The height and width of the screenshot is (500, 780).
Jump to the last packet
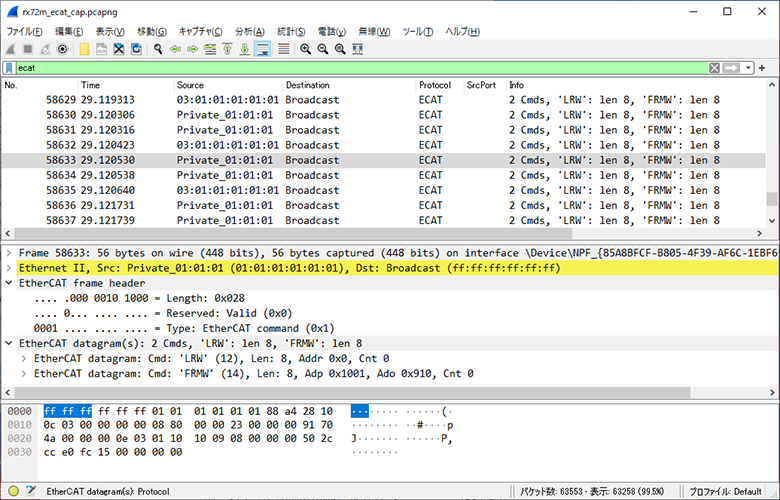[244, 49]
